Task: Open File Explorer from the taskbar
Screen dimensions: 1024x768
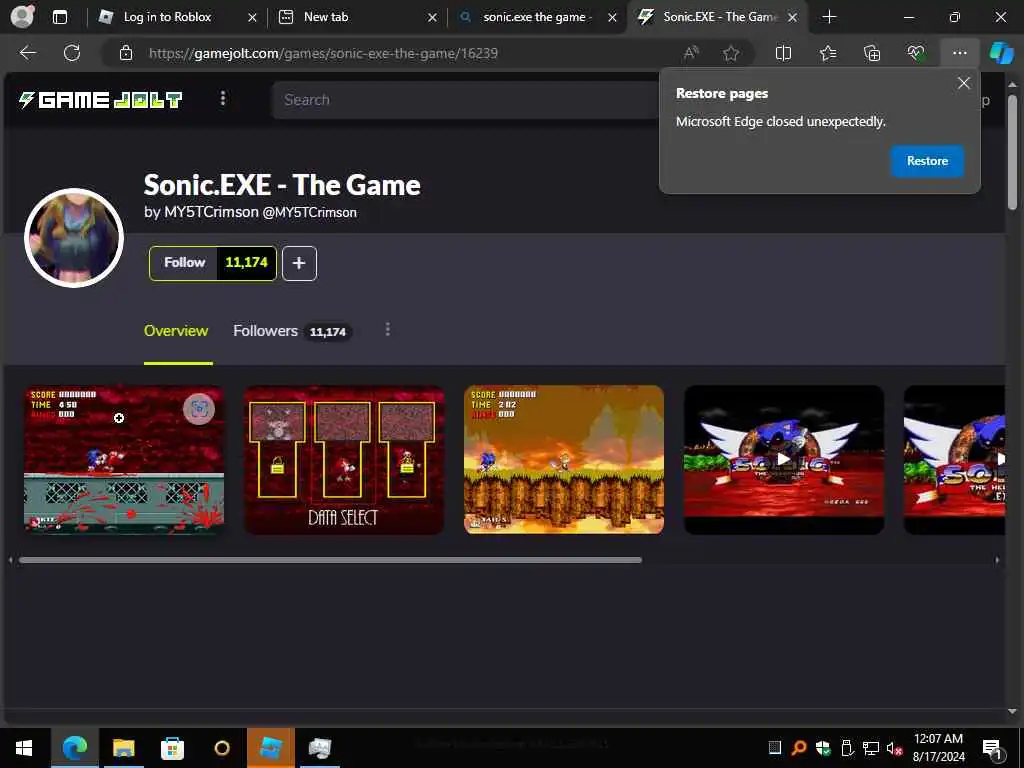Action: [x=123, y=748]
